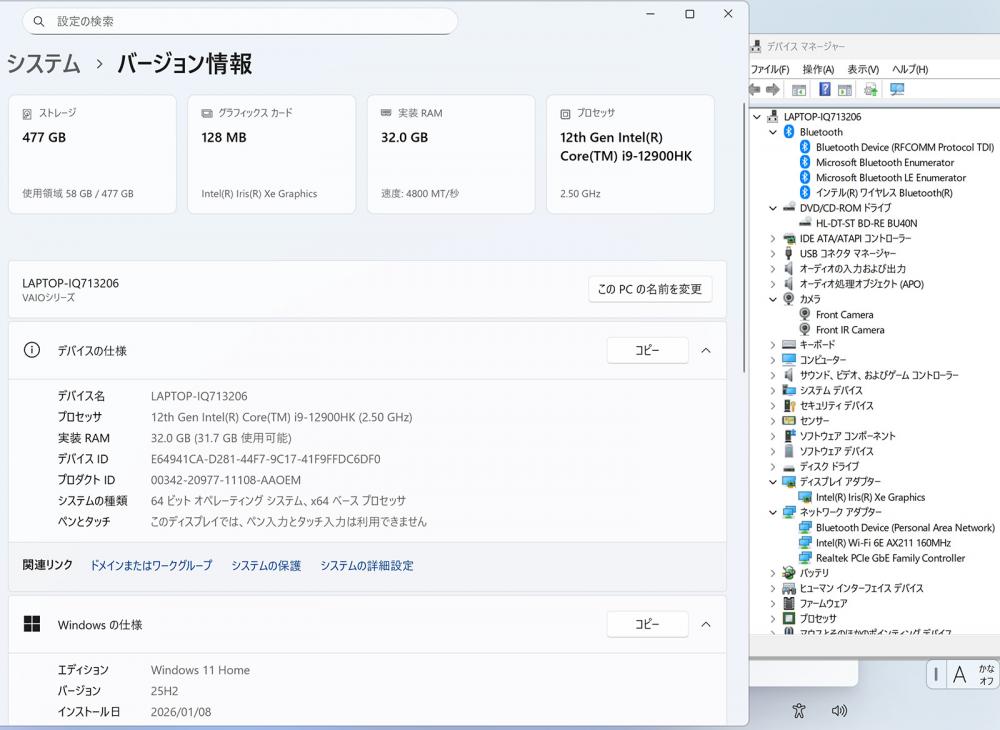Click the accessibility figure icon
The width and height of the screenshot is (1000, 730).
pos(798,711)
